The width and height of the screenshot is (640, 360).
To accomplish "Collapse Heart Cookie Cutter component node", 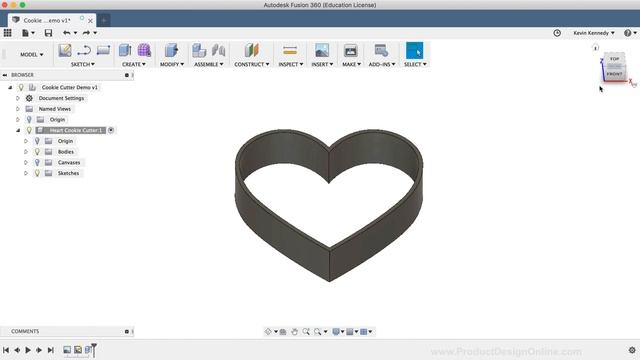I will pos(18,130).
